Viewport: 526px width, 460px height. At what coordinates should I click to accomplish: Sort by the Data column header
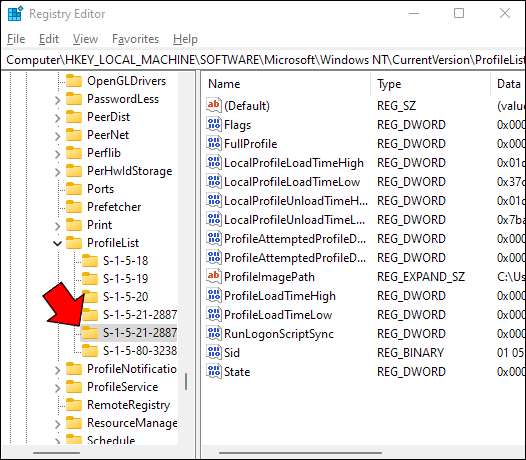pyautogui.click(x=508, y=84)
